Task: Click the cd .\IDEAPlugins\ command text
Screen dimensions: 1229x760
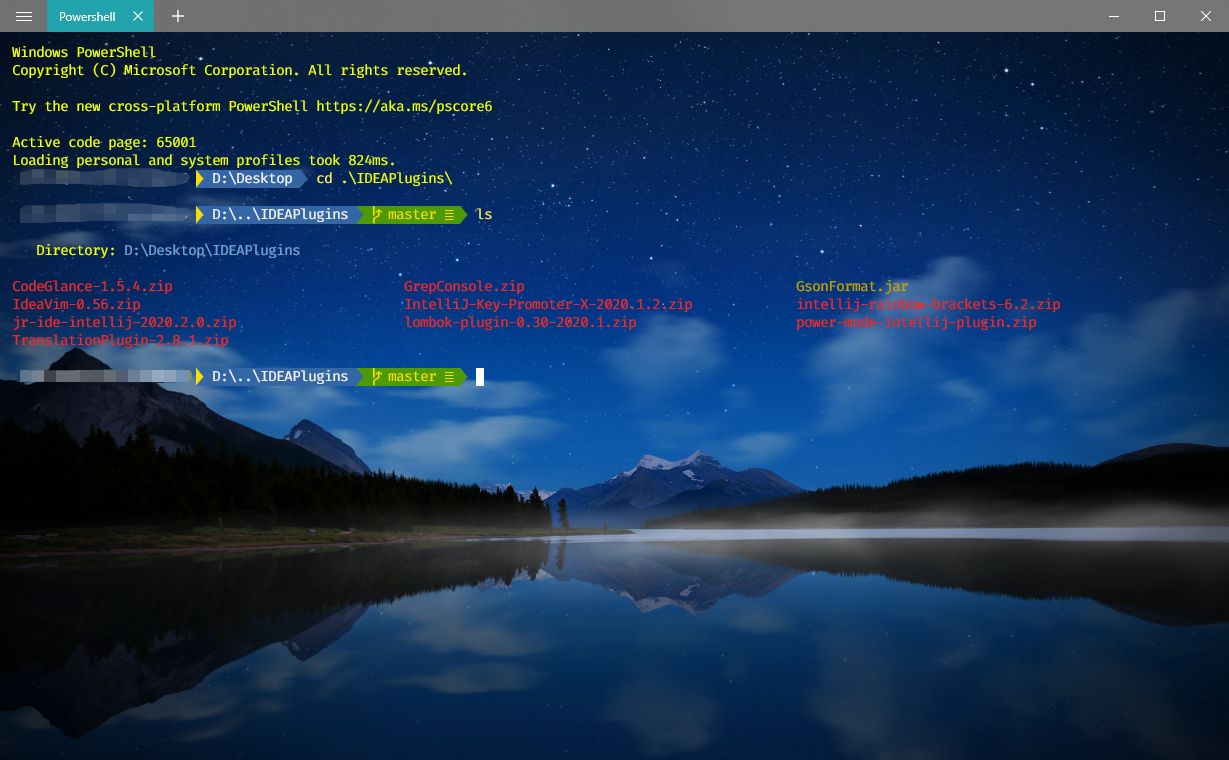Action: (384, 179)
